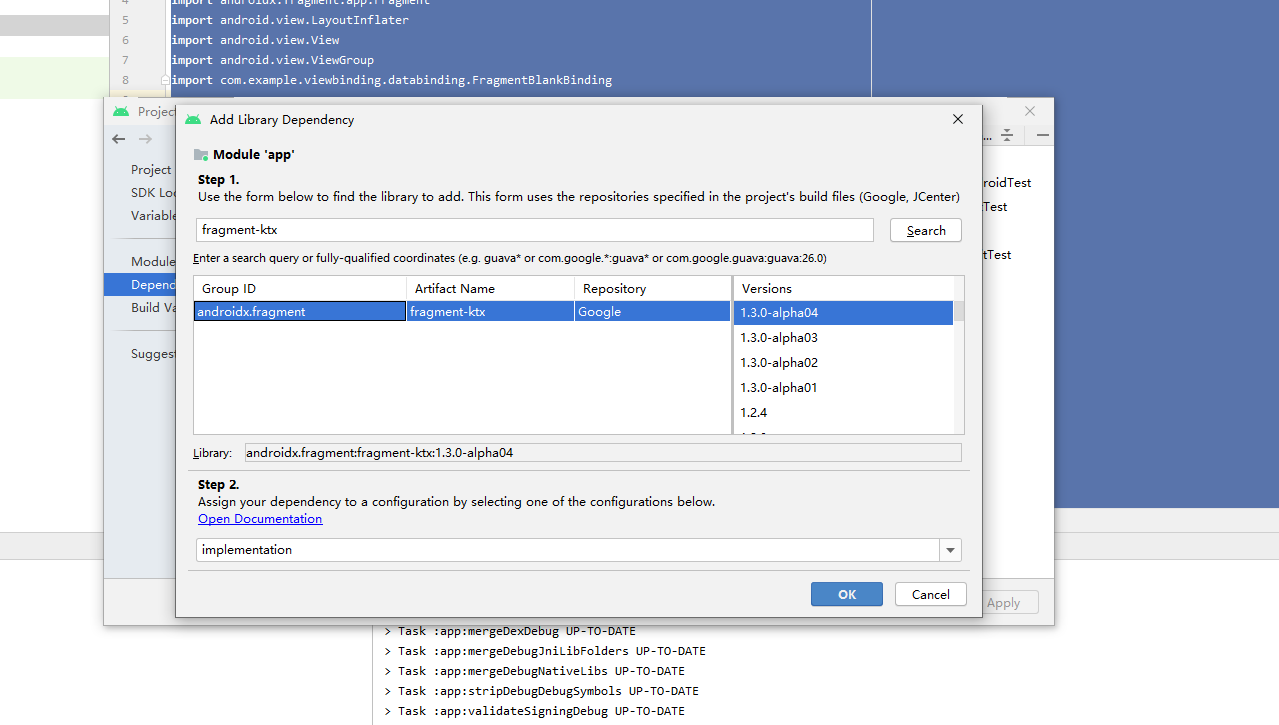Select the androidx.fragment group cell
The height and width of the screenshot is (725, 1279).
(300, 312)
